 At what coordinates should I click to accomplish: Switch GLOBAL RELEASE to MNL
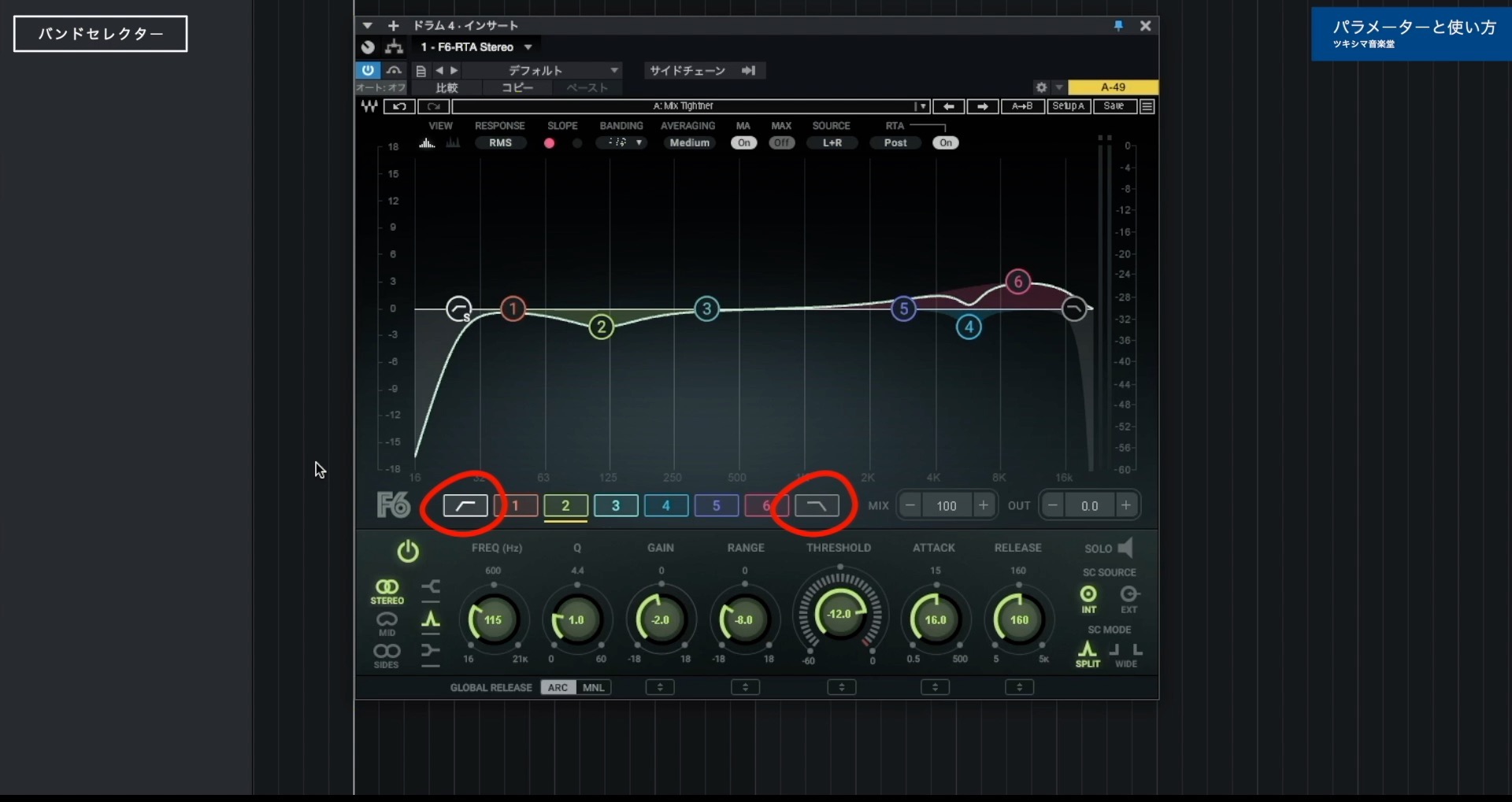[x=595, y=687]
